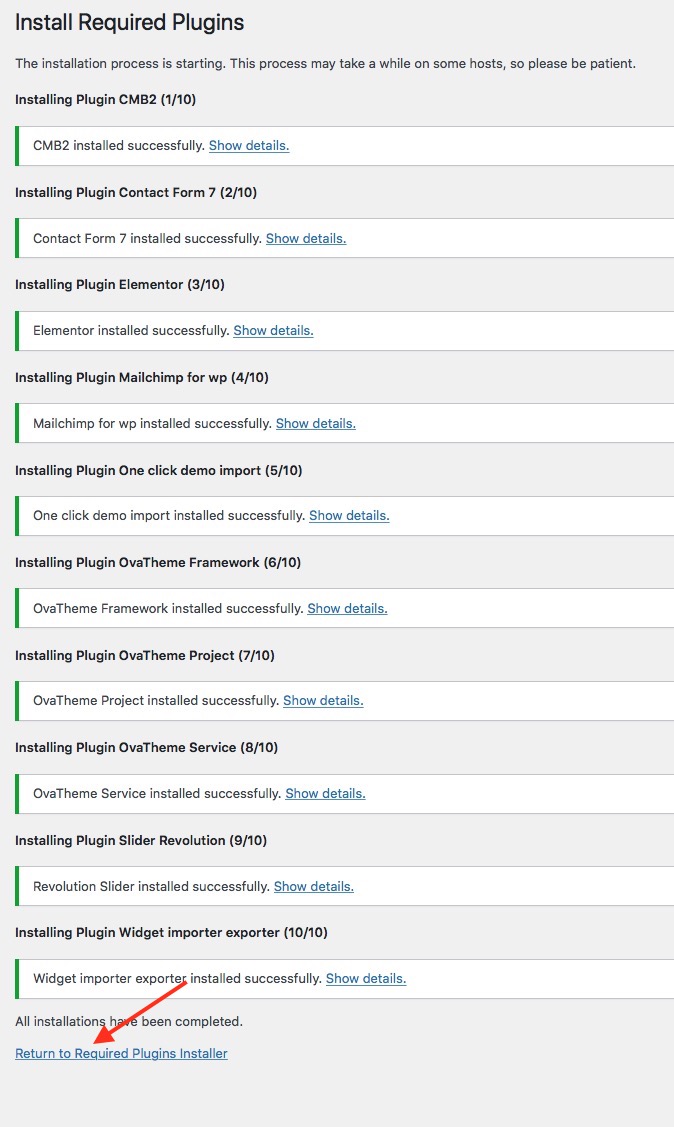Show details for OvaTheme Framework
The height and width of the screenshot is (1127, 674).
(x=347, y=609)
